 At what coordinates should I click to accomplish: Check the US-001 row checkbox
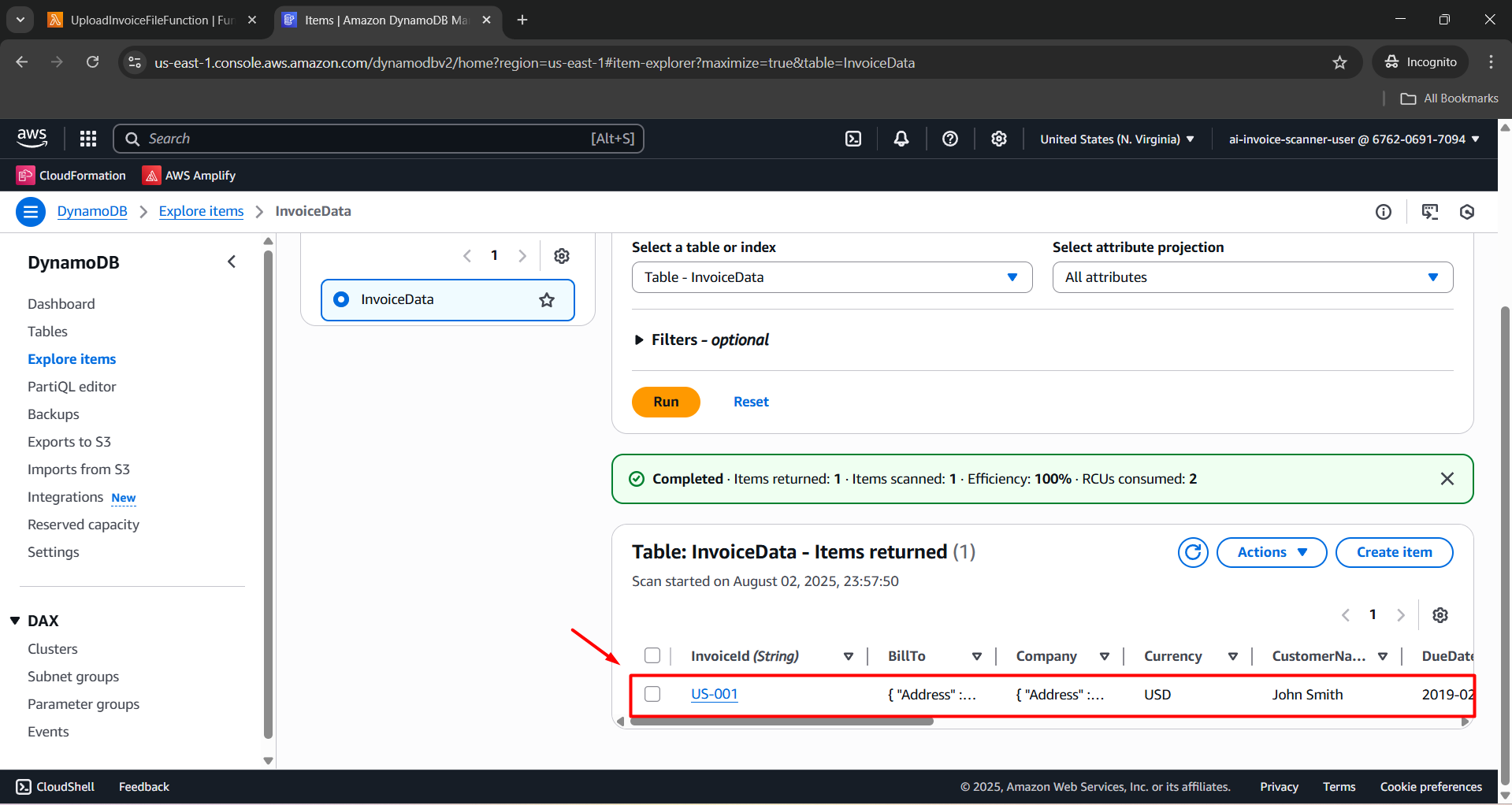click(x=652, y=694)
